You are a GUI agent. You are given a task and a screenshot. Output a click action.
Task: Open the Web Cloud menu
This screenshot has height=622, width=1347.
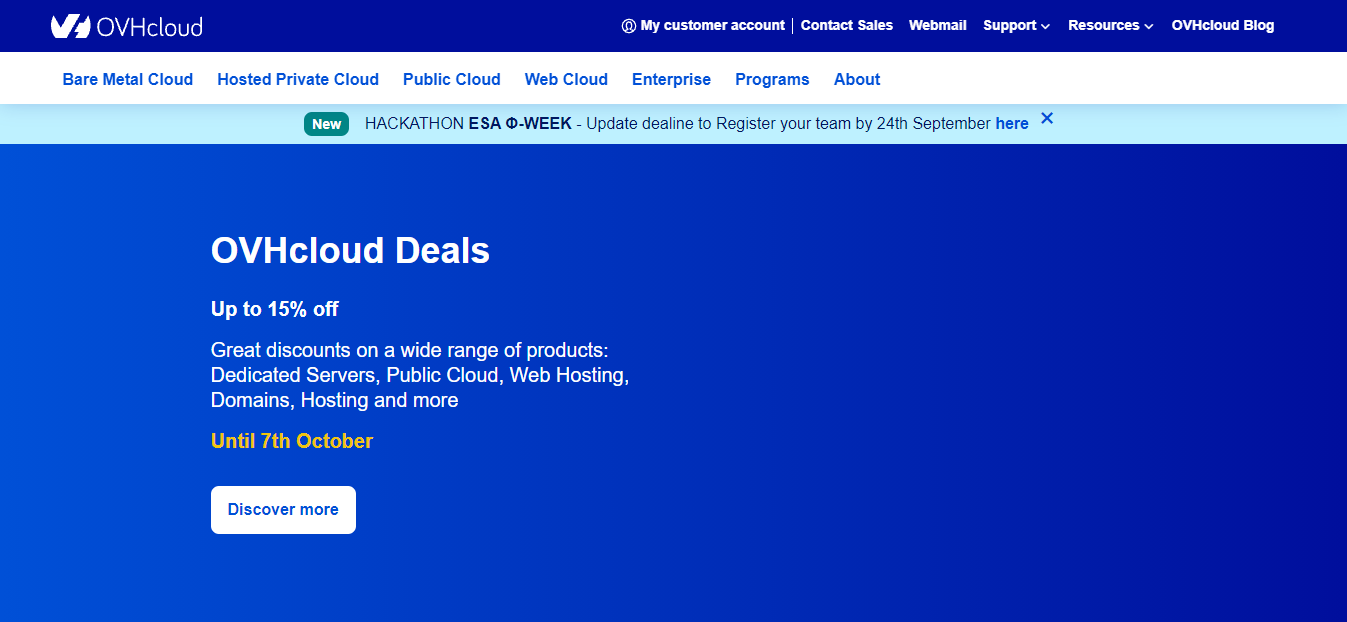[566, 79]
